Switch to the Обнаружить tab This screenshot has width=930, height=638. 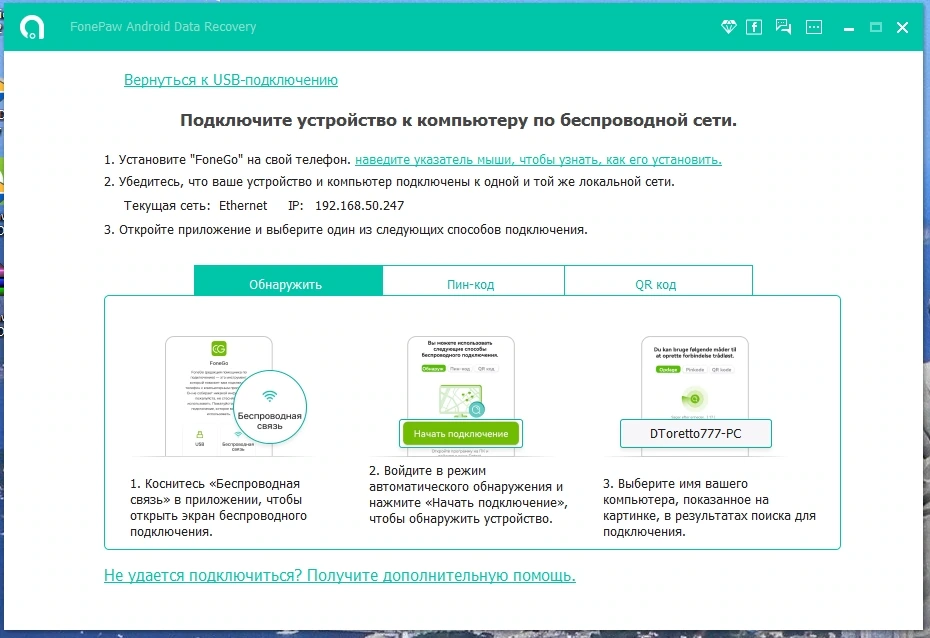(288, 280)
